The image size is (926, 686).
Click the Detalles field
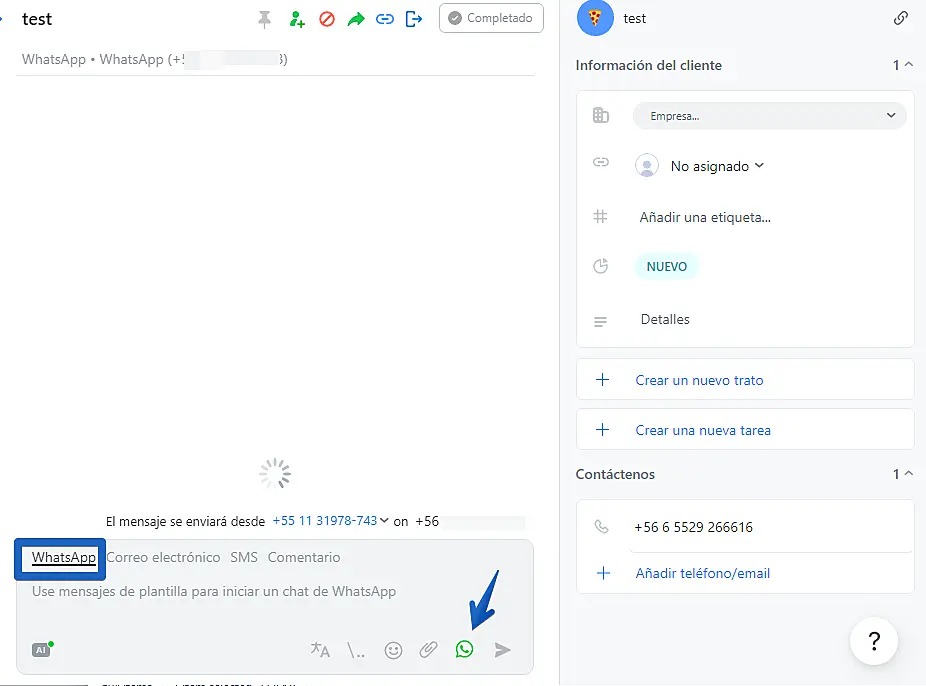(x=665, y=319)
